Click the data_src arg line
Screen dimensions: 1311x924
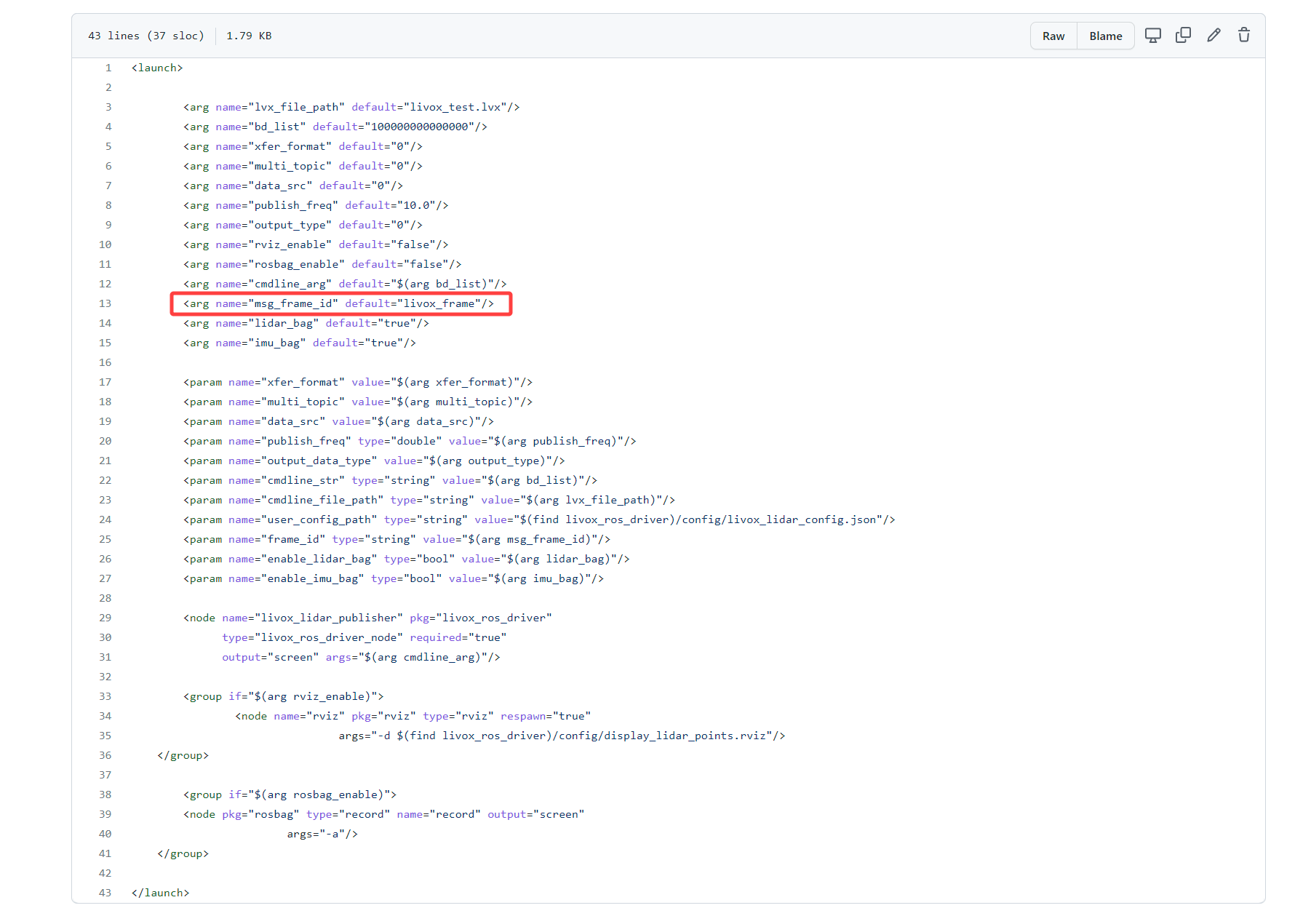coord(293,186)
